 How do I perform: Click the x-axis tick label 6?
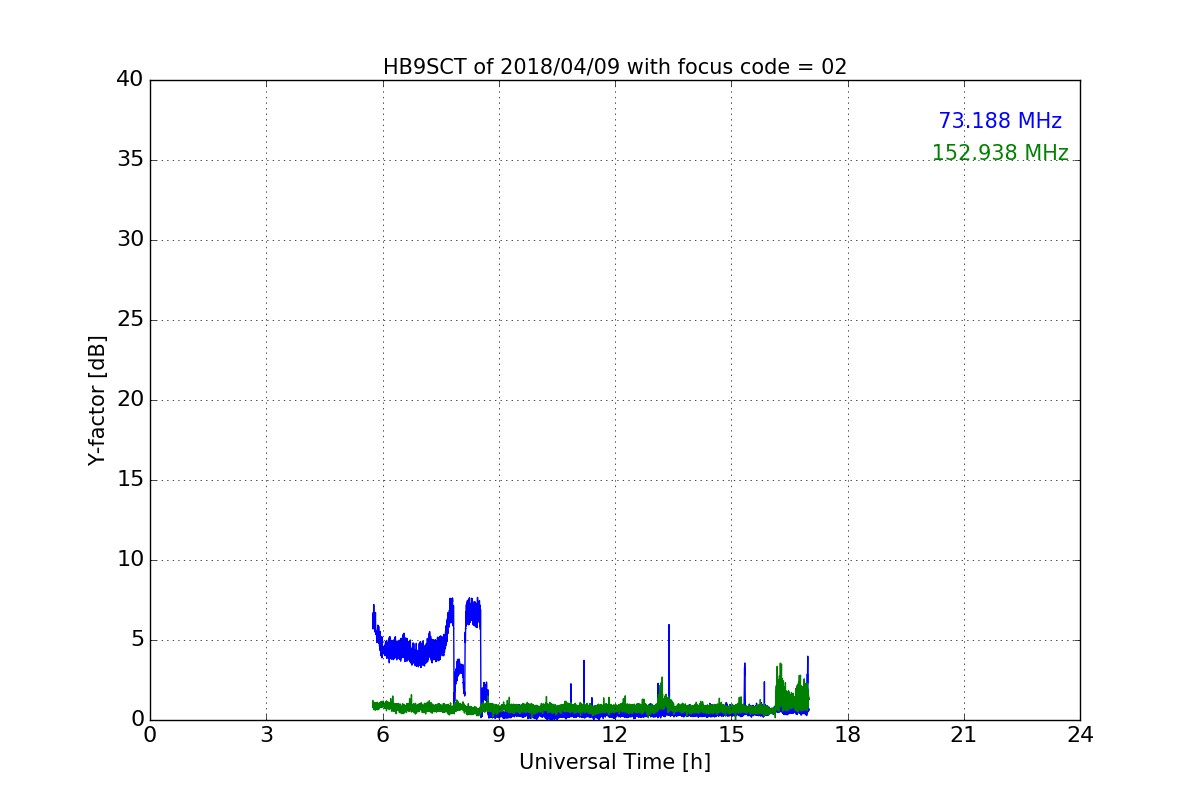(383, 734)
